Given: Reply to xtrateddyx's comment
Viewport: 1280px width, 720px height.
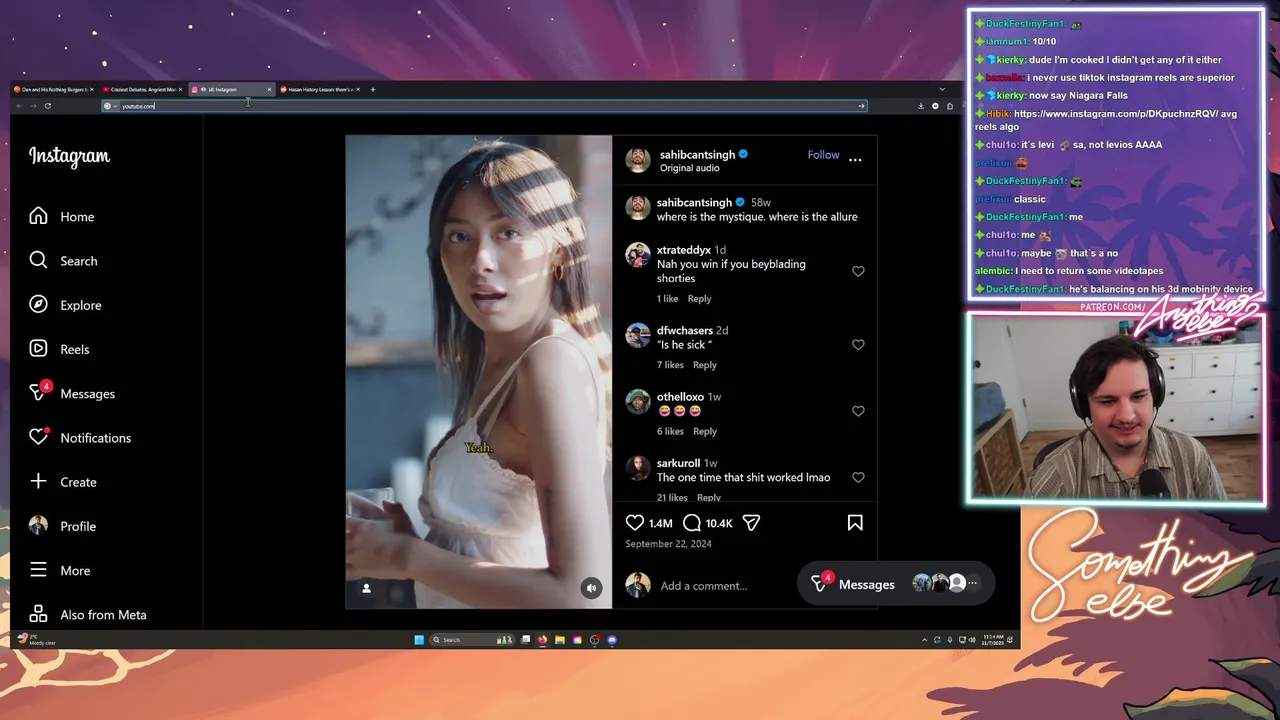Looking at the screenshot, I should pos(699,298).
